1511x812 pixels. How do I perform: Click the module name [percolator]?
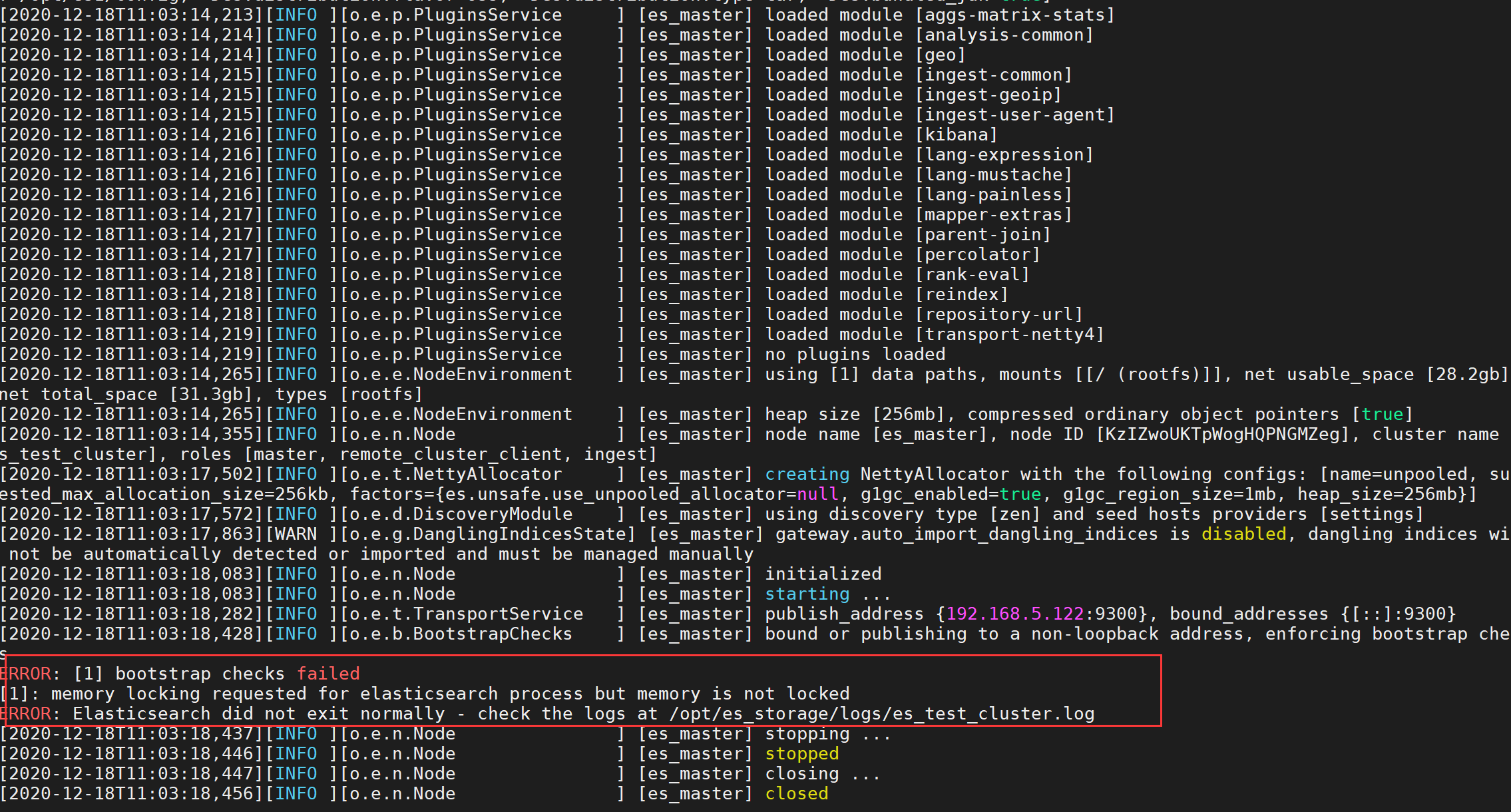[978, 254]
